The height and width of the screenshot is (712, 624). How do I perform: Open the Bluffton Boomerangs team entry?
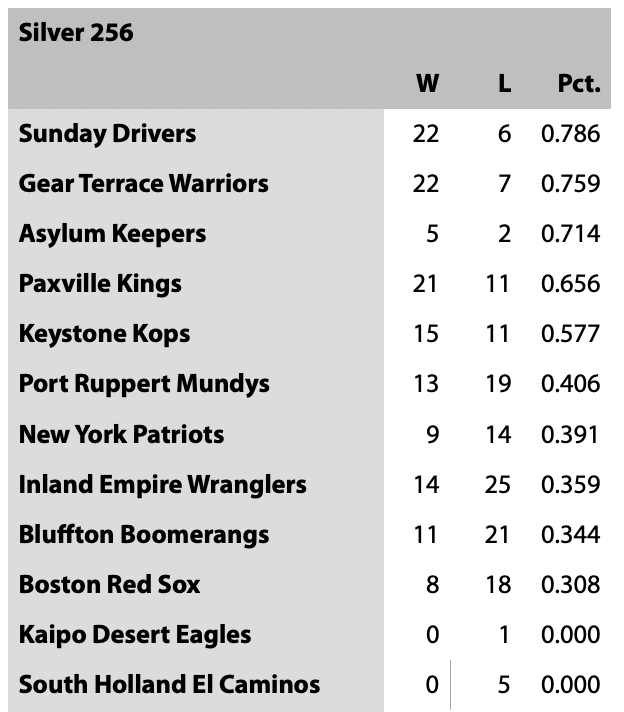[x=143, y=535]
